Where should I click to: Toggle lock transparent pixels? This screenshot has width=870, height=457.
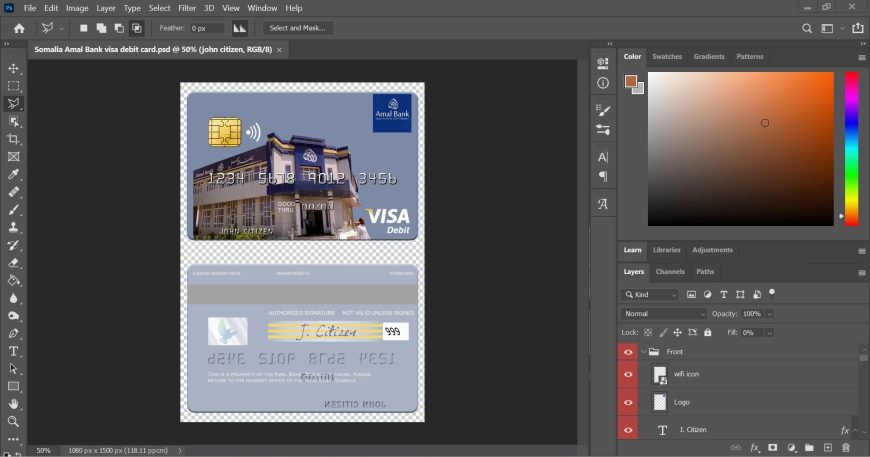[648, 333]
